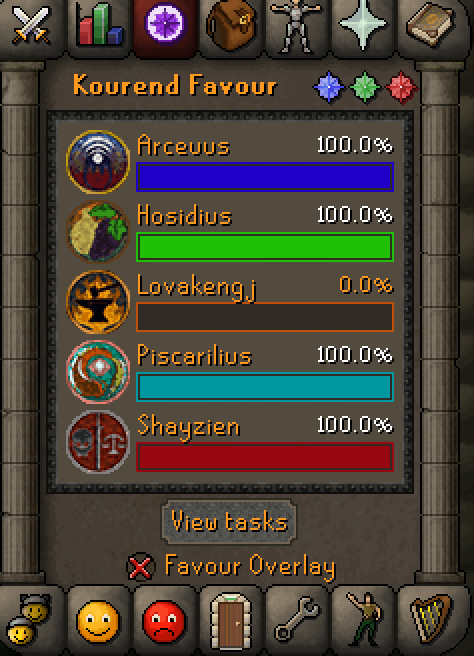The height and width of the screenshot is (656, 474).
Task: Click the Arceuus house emblem
Action: click(x=97, y=161)
